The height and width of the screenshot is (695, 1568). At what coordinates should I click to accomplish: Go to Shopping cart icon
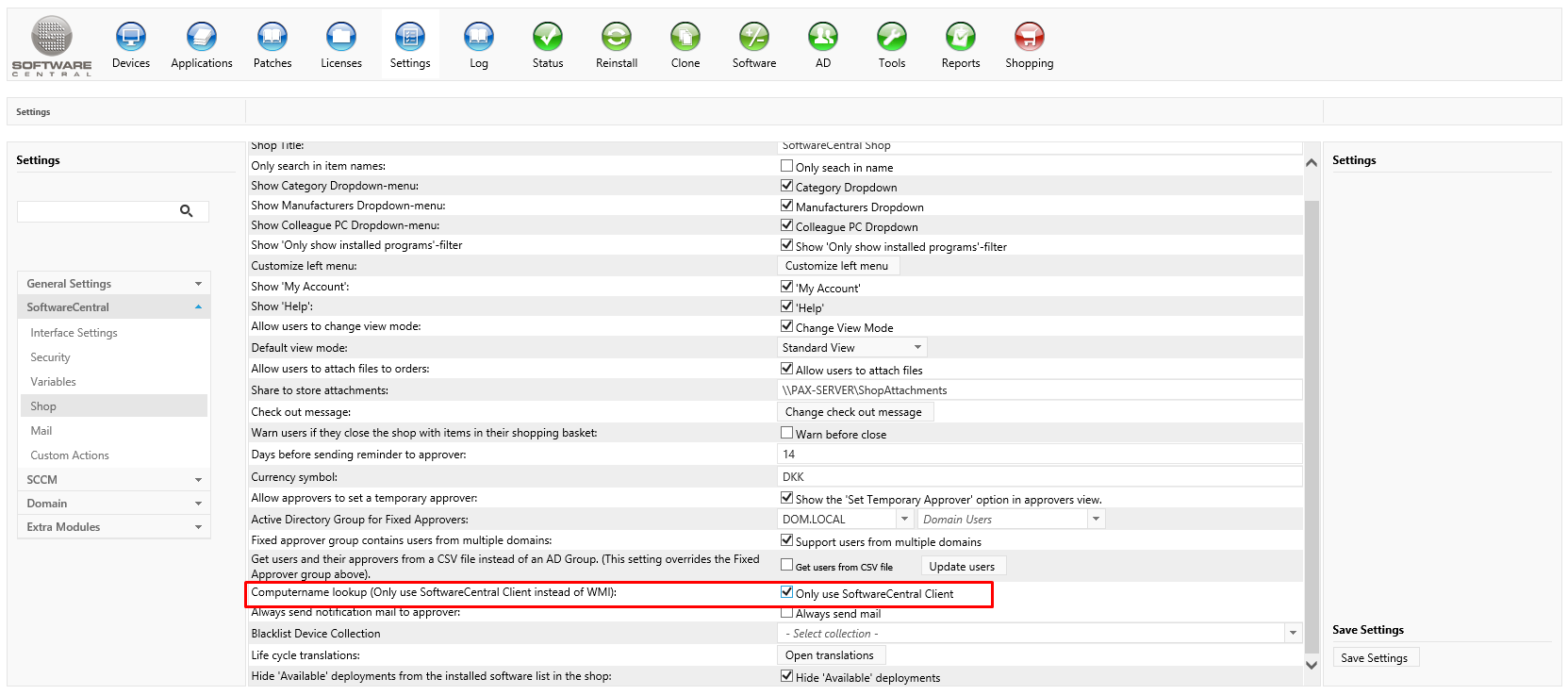pos(1029,38)
